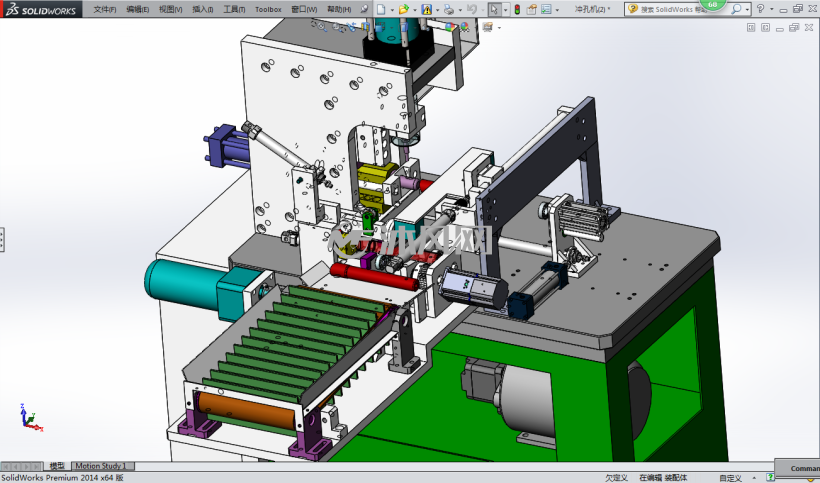Image resolution: width=820 pixels, height=483 pixels.
Task: Switch to the Motion Study 1 tab
Action: coord(101,466)
